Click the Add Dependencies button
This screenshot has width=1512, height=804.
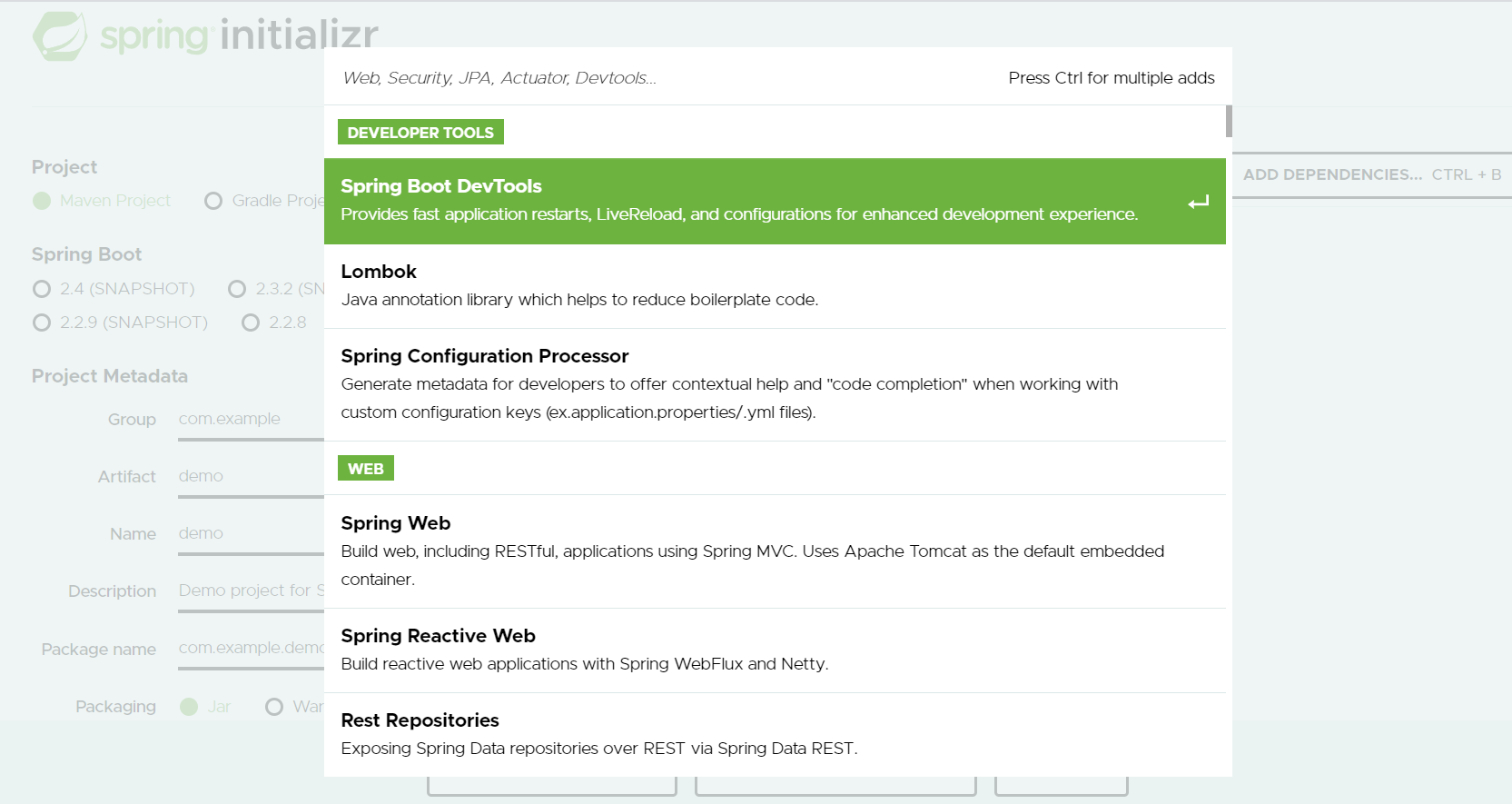1372,174
